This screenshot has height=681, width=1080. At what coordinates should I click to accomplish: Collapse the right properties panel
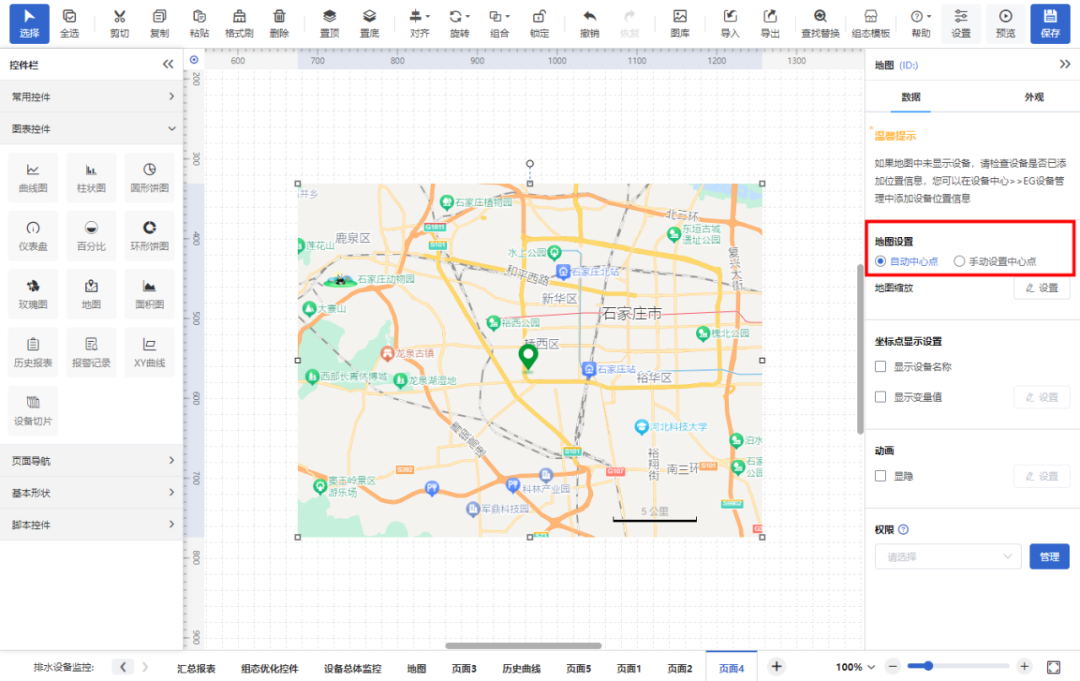click(1065, 65)
